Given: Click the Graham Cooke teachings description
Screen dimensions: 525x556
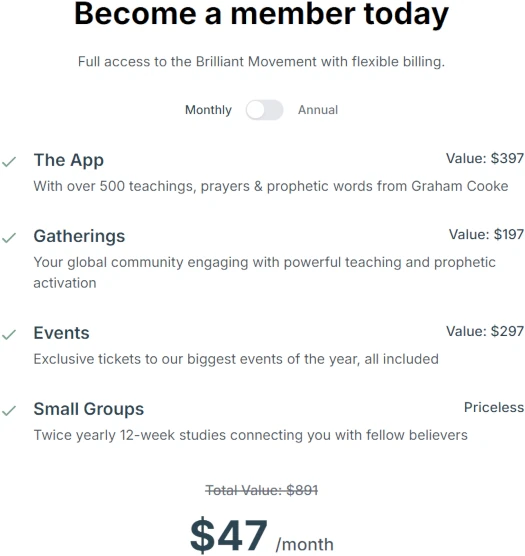Looking at the screenshot, I should click(271, 187).
